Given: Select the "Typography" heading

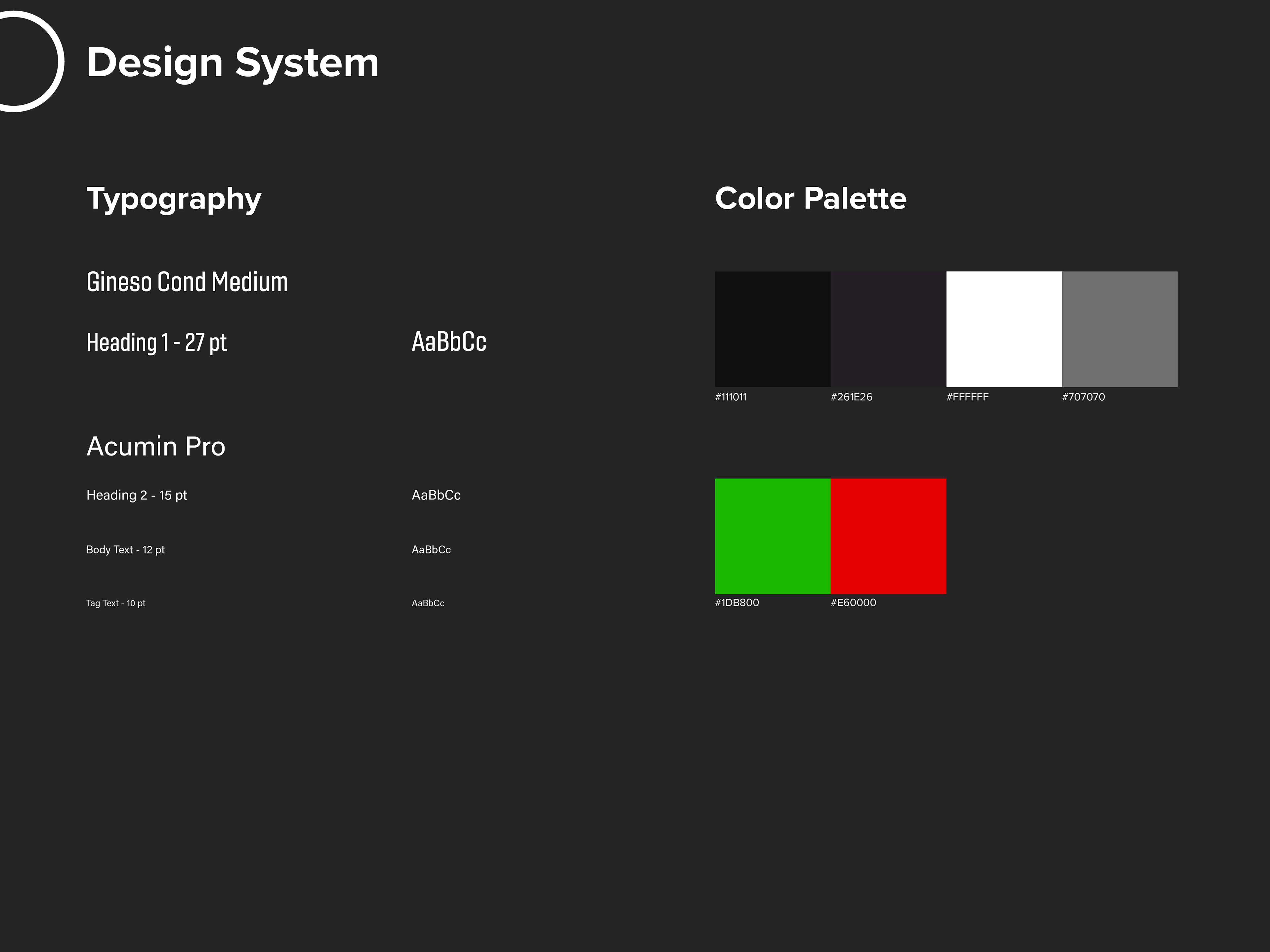Looking at the screenshot, I should click(174, 200).
